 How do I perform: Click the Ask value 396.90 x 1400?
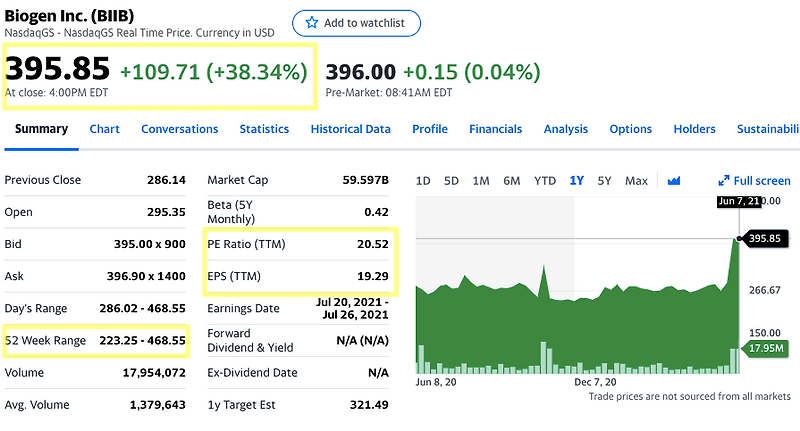(146, 276)
